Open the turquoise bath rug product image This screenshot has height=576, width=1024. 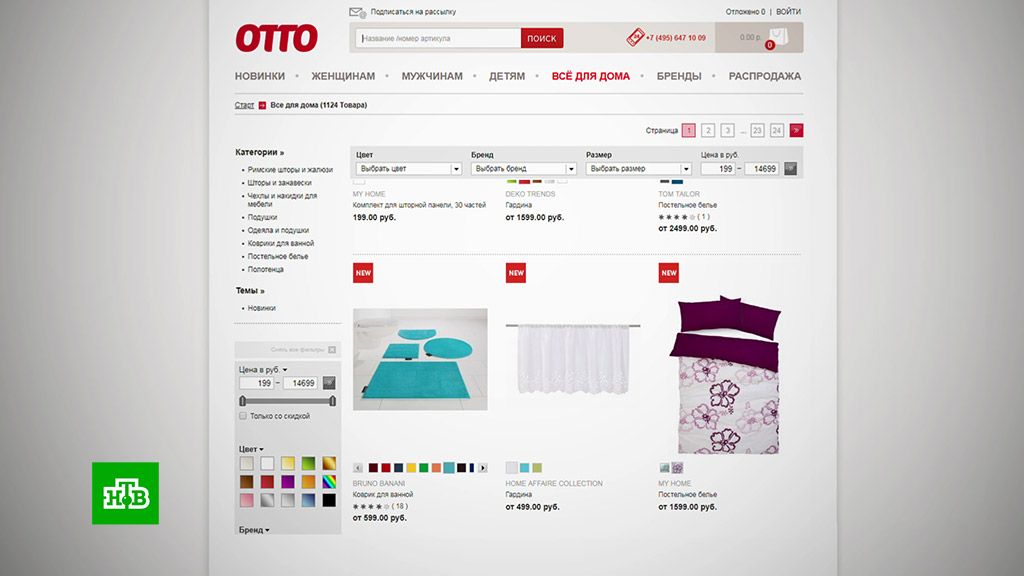pyautogui.click(x=420, y=359)
